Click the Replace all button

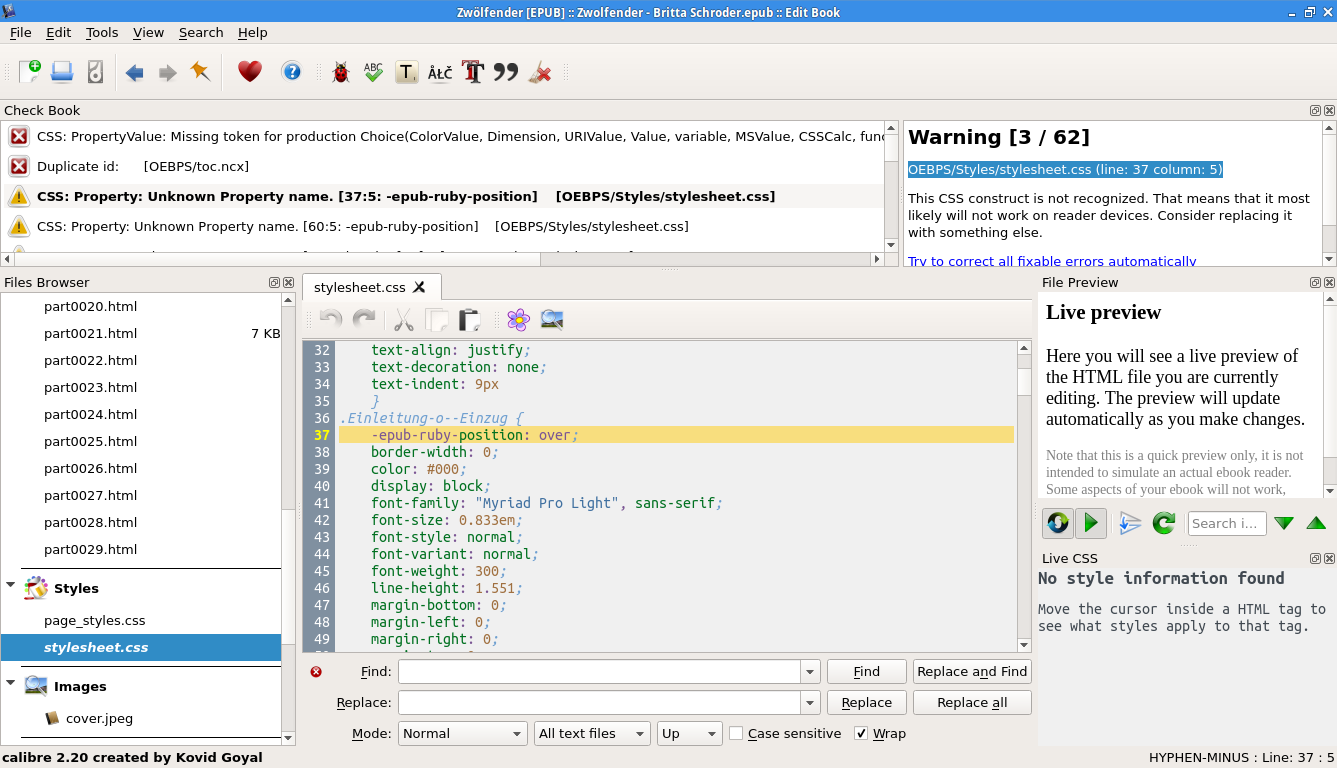tap(971, 703)
